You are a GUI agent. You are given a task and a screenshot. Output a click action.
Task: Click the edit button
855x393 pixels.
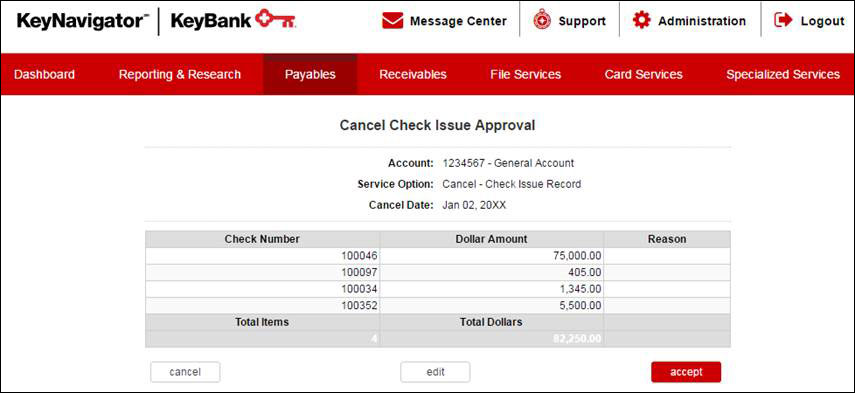pyautogui.click(x=435, y=372)
